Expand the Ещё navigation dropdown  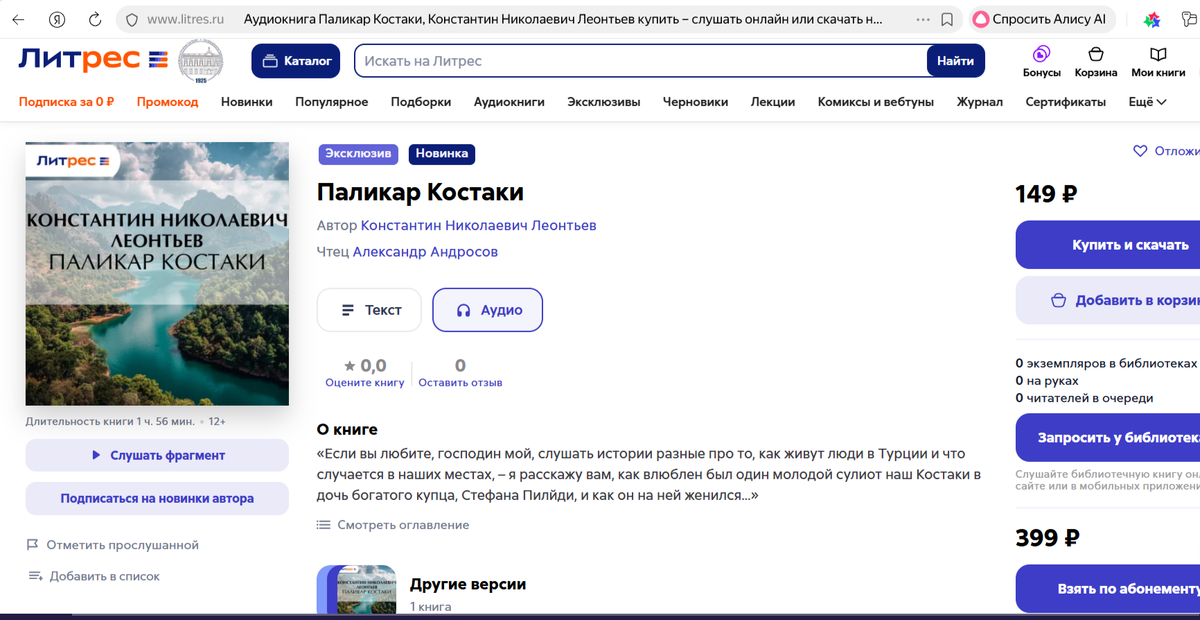1148,101
